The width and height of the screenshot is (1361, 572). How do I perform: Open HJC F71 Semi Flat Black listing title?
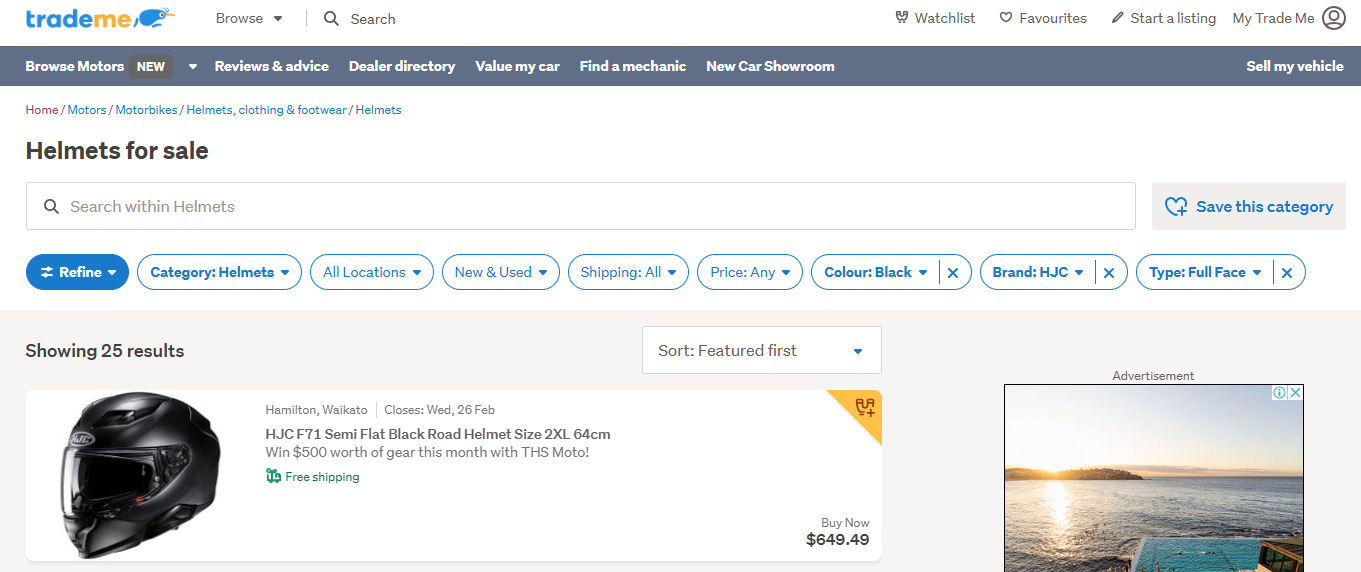[x=438, y=434]
